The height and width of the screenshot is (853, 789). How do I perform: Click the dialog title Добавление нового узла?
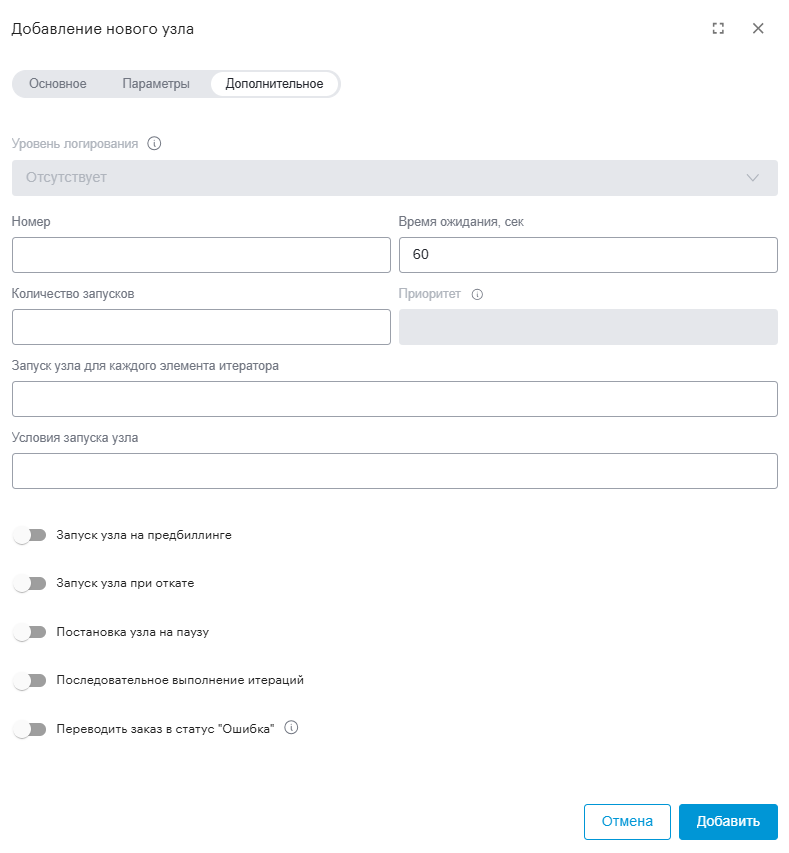coord(103,29)
